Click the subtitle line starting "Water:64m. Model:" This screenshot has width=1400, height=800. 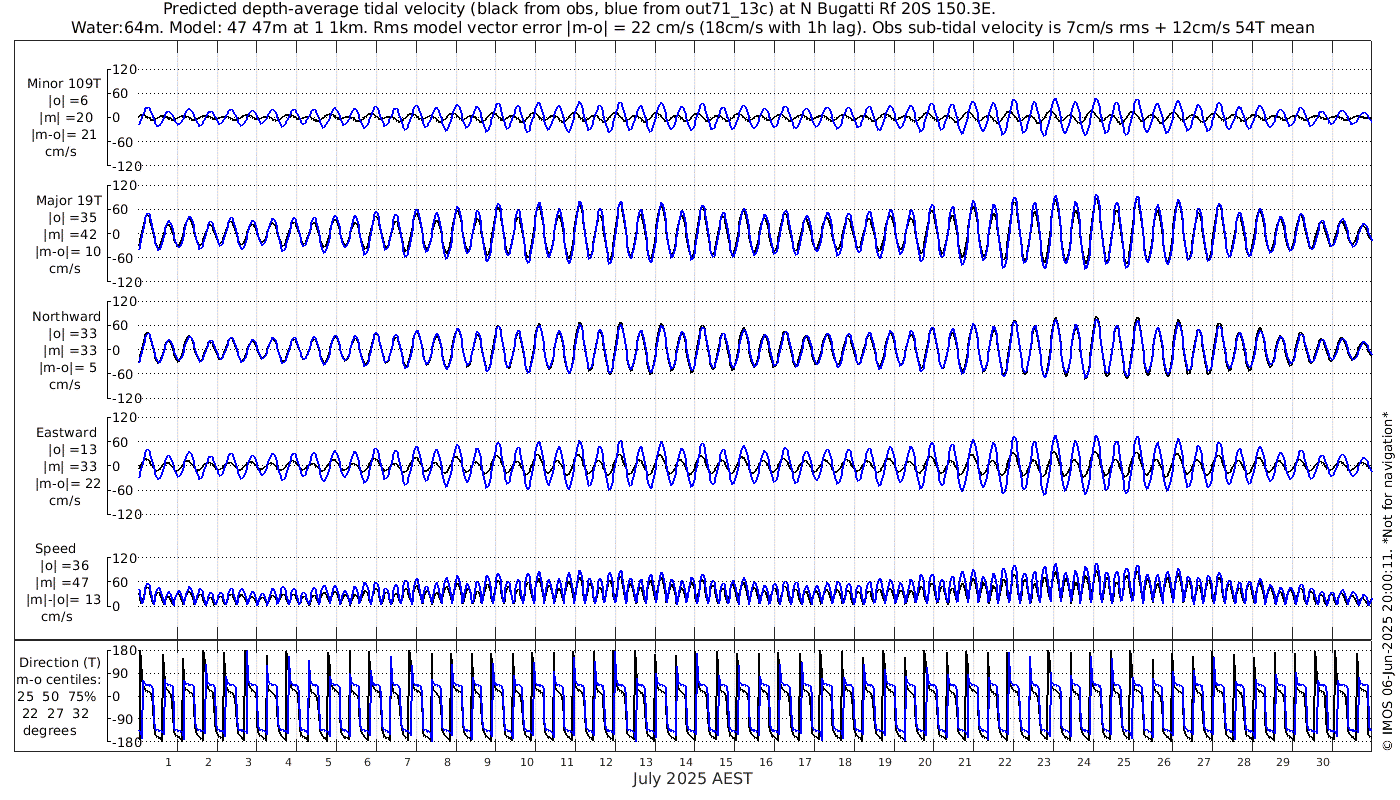692,27
